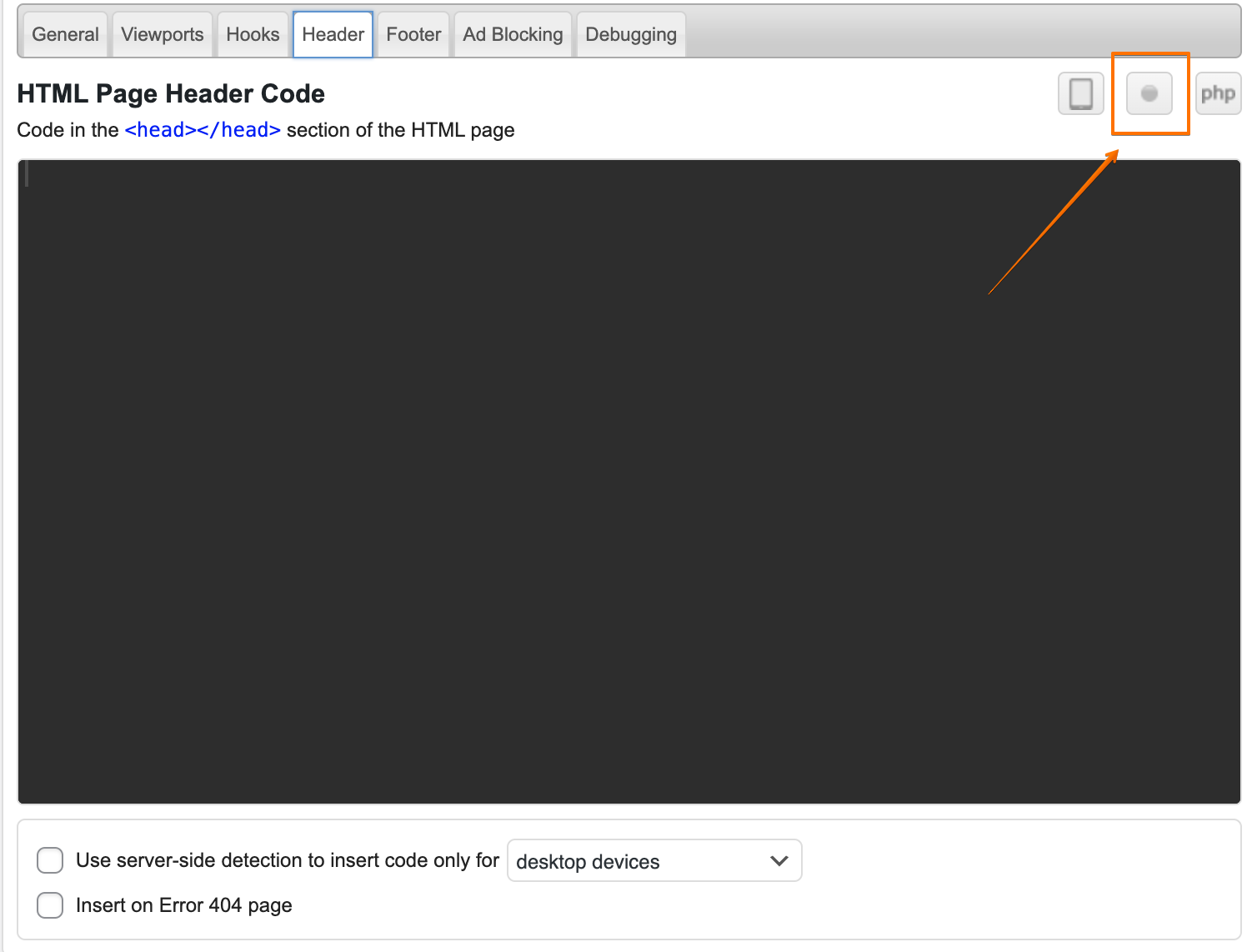Open the Viewports tab
The width and height of the screenshot is (1252, 952).
click(x=162, y=34)
